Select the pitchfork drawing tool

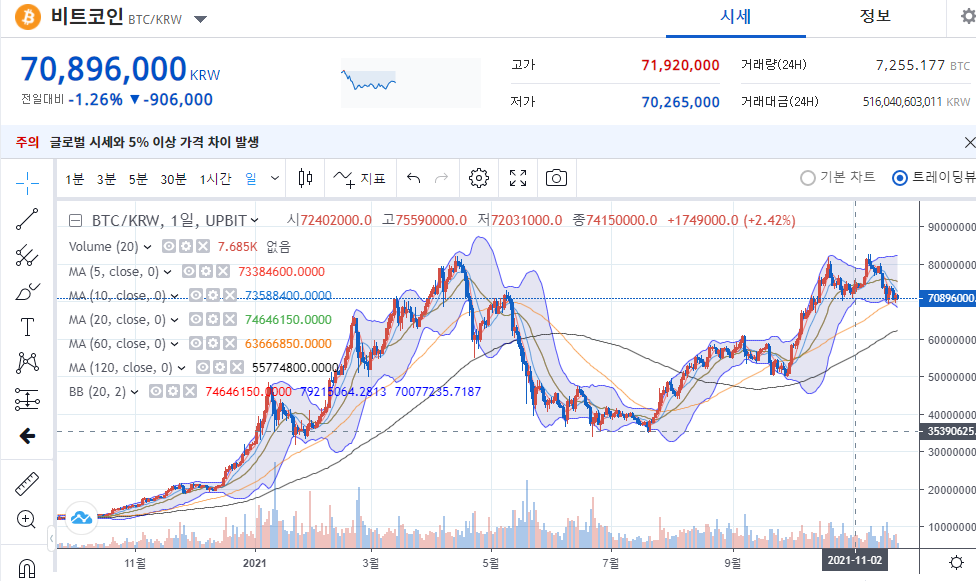(27, 255)
